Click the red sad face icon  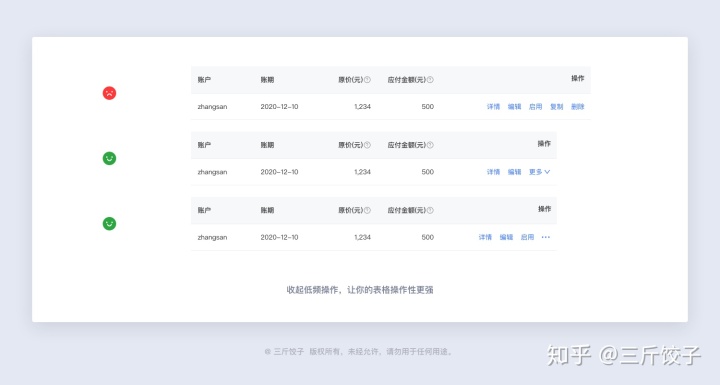click(109, 93)
